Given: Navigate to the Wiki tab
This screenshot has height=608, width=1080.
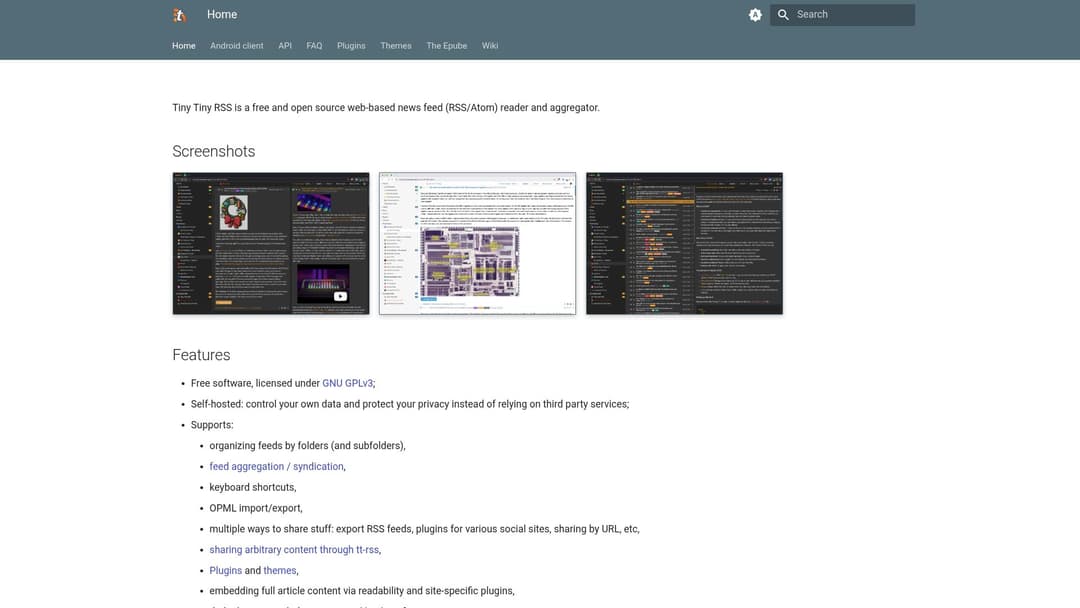Looking at the screenshot, I should tap(490, 45).
